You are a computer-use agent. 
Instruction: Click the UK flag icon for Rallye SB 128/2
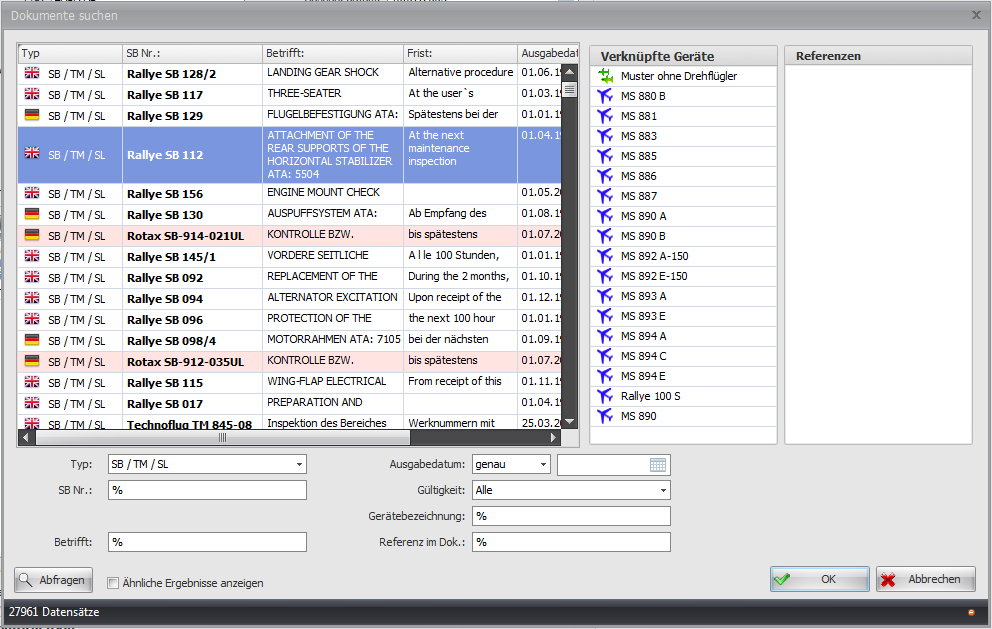[32, 73]
